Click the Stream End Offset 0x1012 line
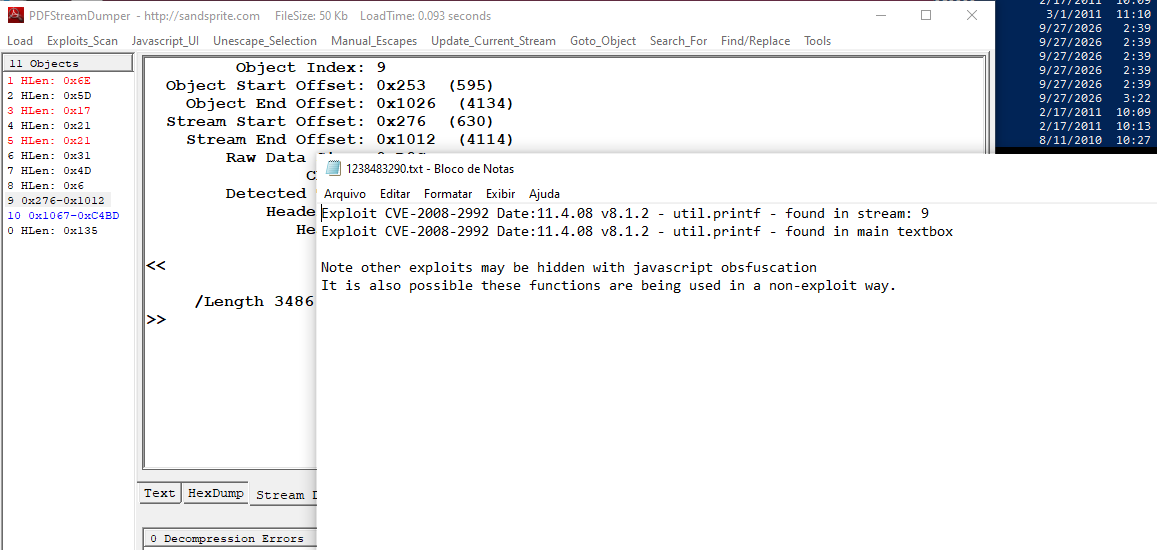 350,140
